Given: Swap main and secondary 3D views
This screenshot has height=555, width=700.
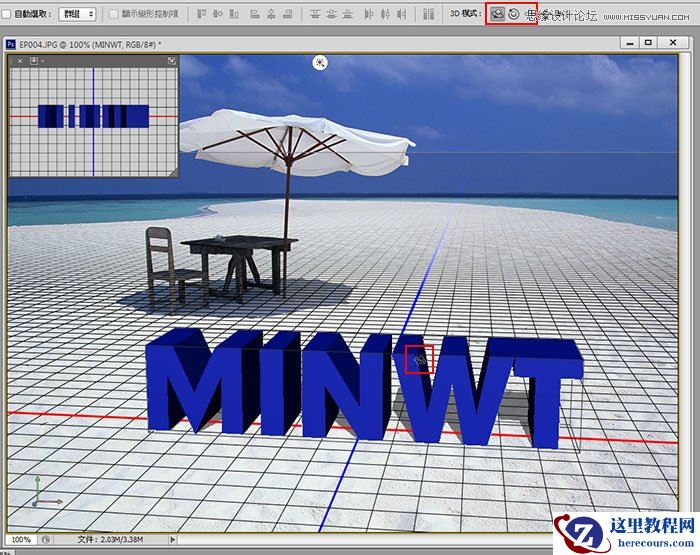Looking at the screenshot, I should pos(172,61).
